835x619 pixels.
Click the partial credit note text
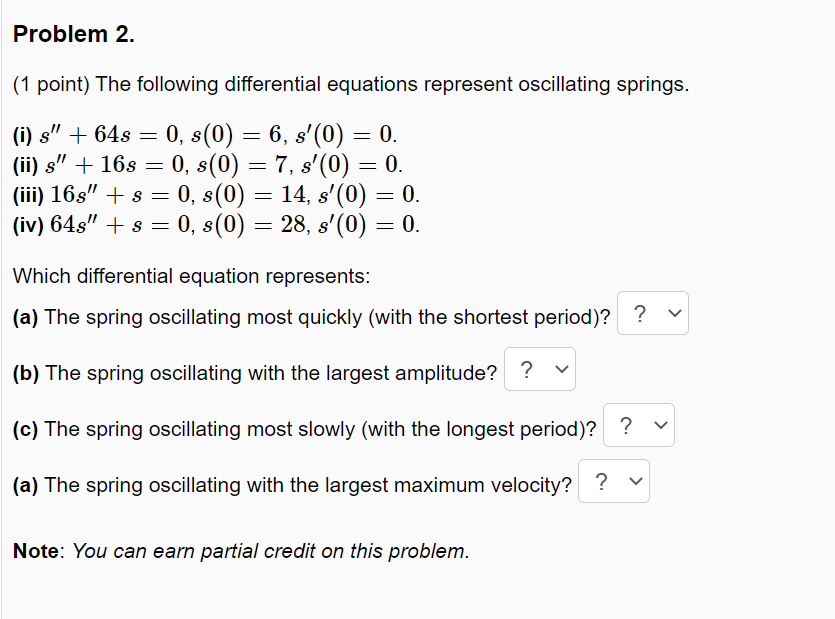(240, 550)
